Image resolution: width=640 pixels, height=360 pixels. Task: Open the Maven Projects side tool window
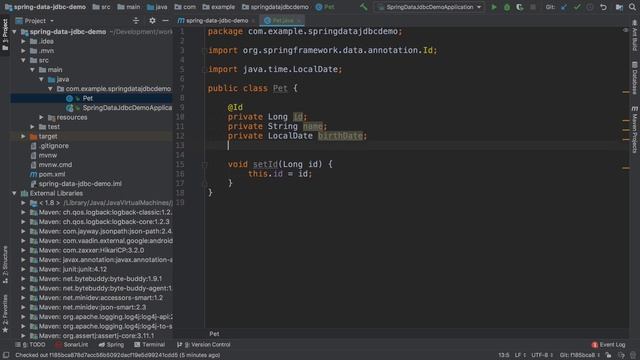[x=635, y=130]
